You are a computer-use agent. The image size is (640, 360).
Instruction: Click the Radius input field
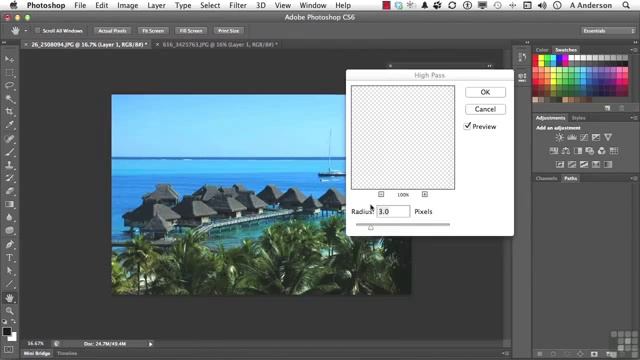point(393,211)
